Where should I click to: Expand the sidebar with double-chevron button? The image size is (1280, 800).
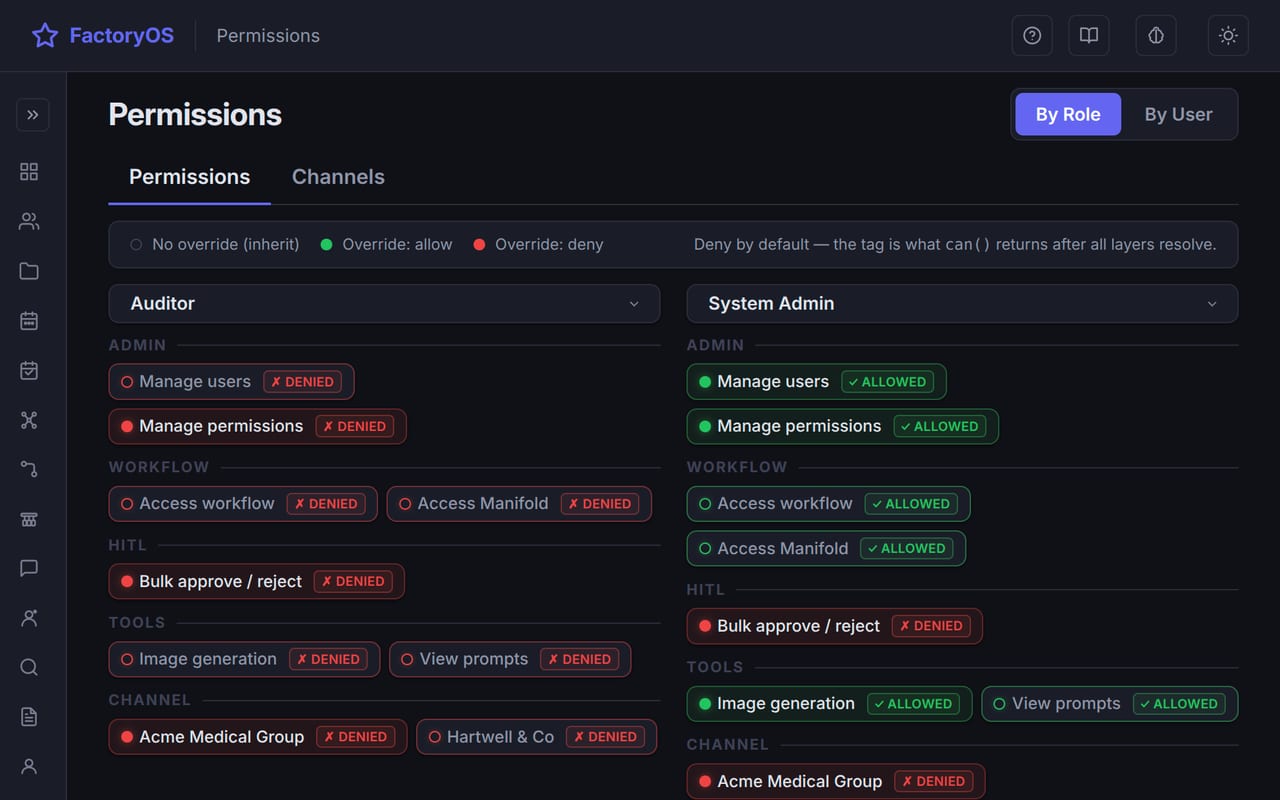coord(33,115)
